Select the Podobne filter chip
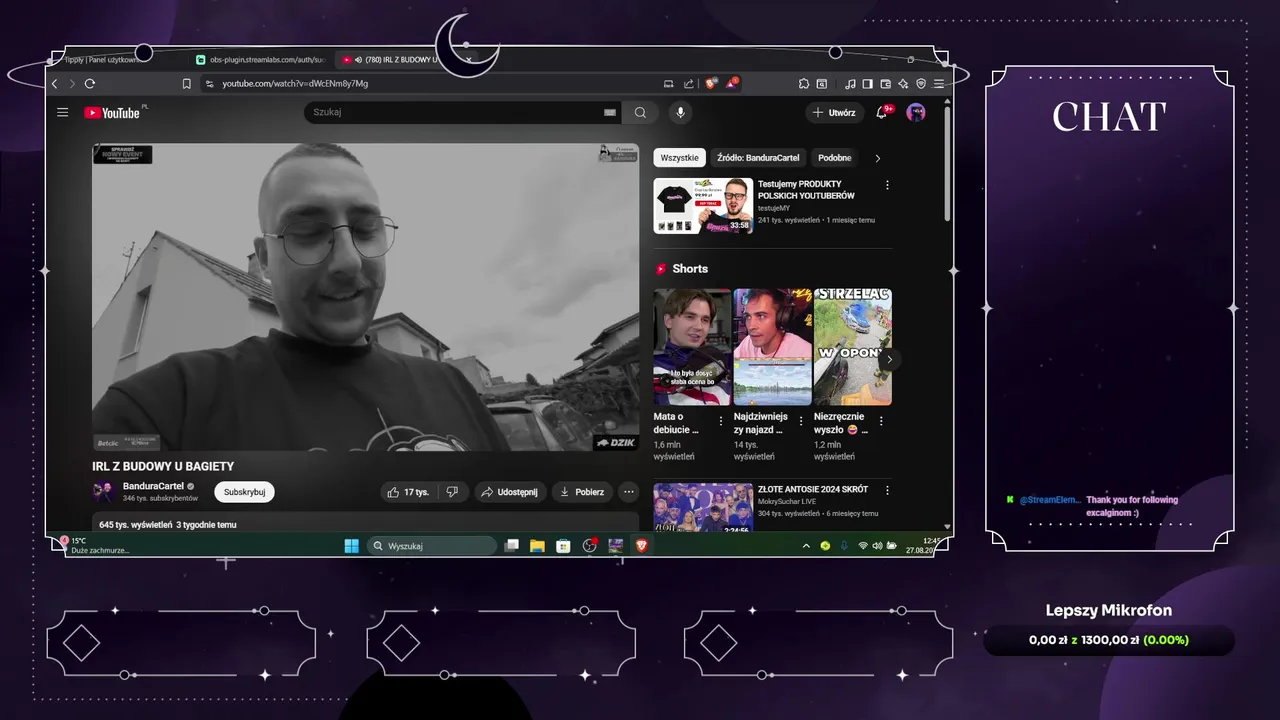This screenshot has width=1280, height=720. click(834, 158)
